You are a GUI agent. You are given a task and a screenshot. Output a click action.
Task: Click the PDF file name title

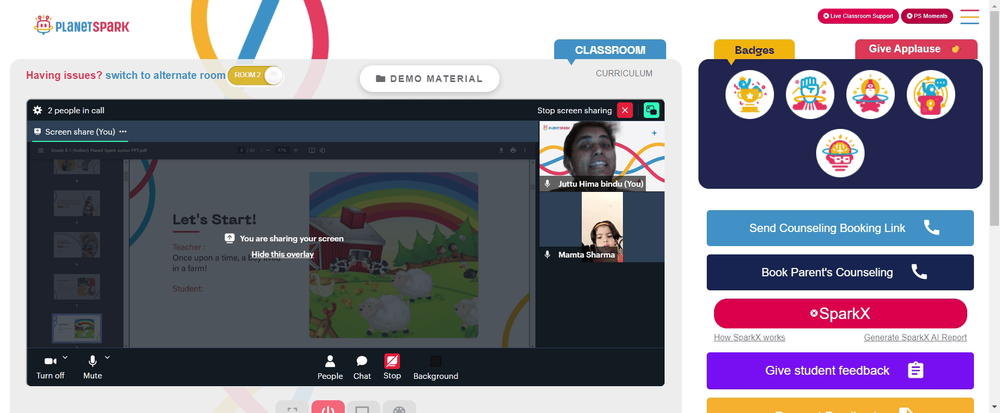point(99,150)
